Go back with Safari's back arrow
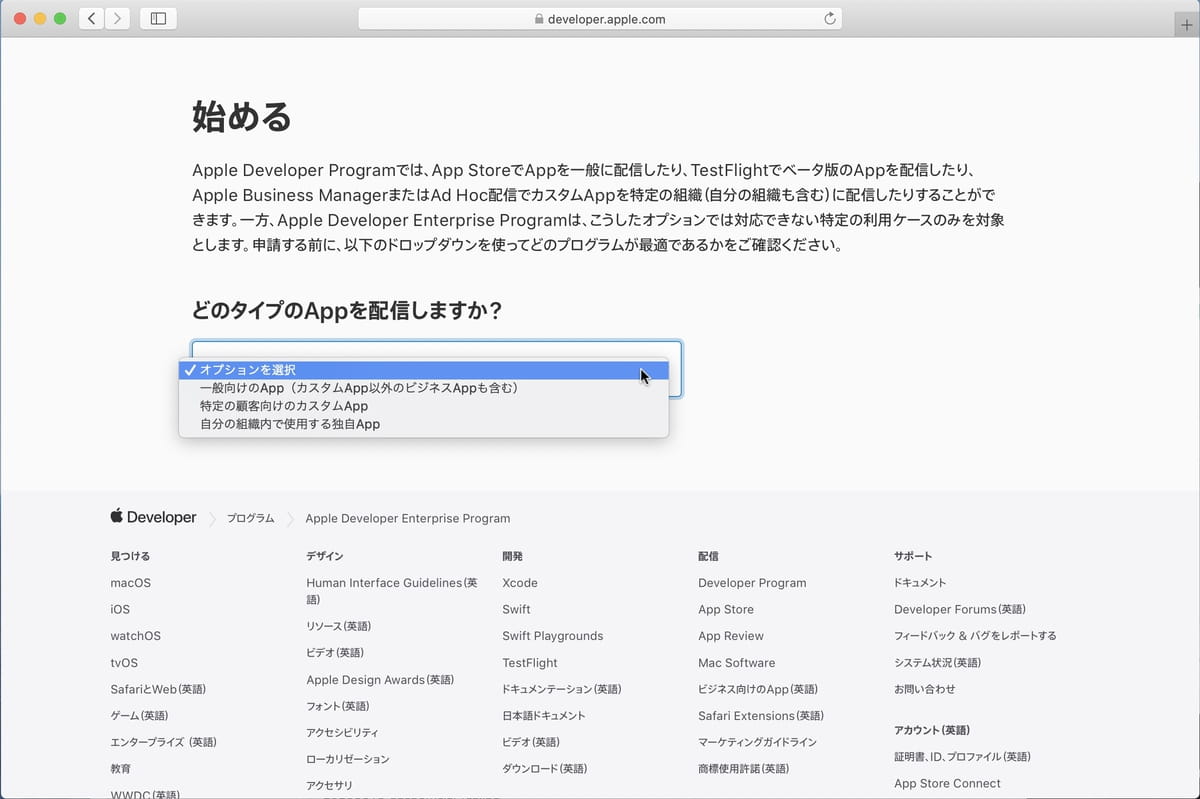The image size is (1200, 799). tap(92, 18)
